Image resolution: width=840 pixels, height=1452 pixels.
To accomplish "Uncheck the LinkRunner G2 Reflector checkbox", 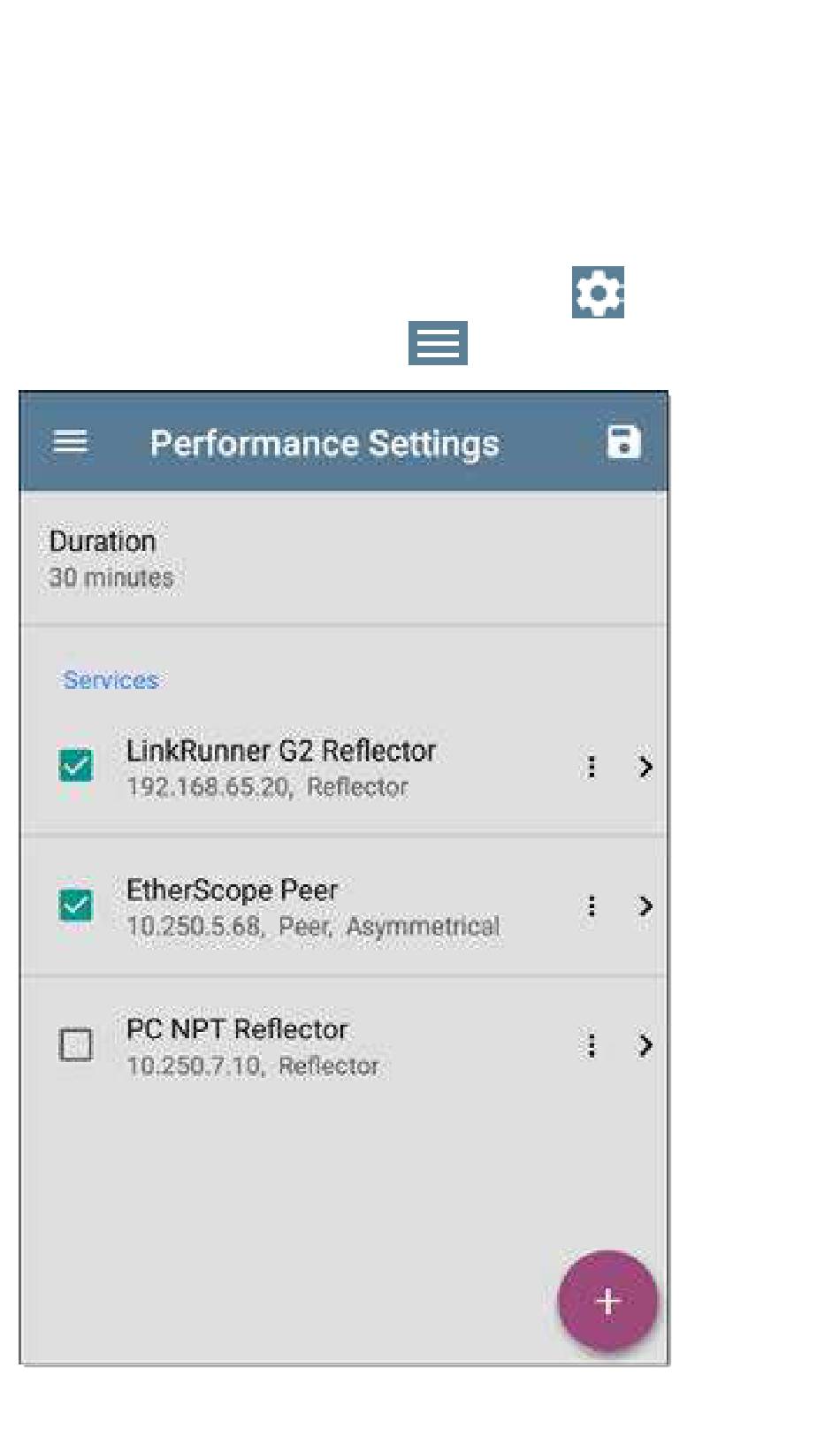I will tap(75, 765).
